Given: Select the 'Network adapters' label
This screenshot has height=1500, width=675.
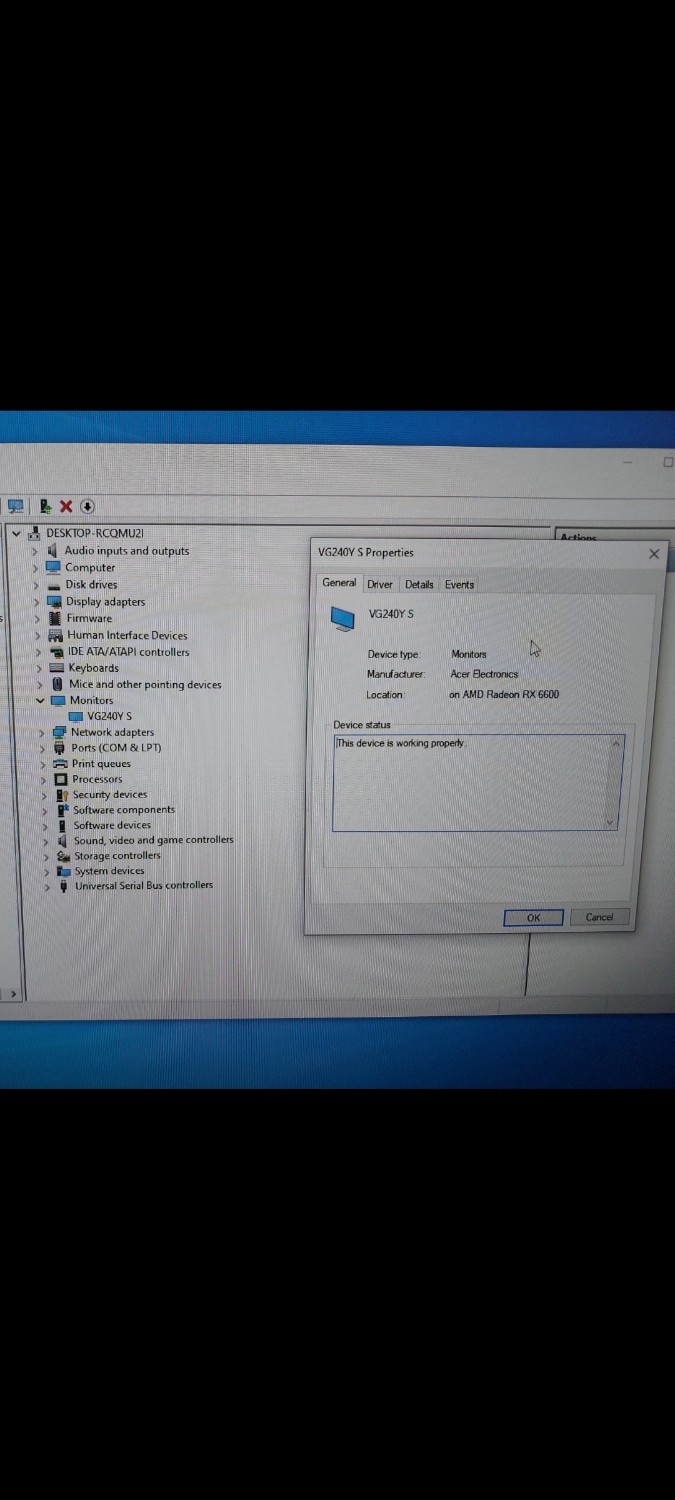Looking at the screenshot, I should click(112, 733).
